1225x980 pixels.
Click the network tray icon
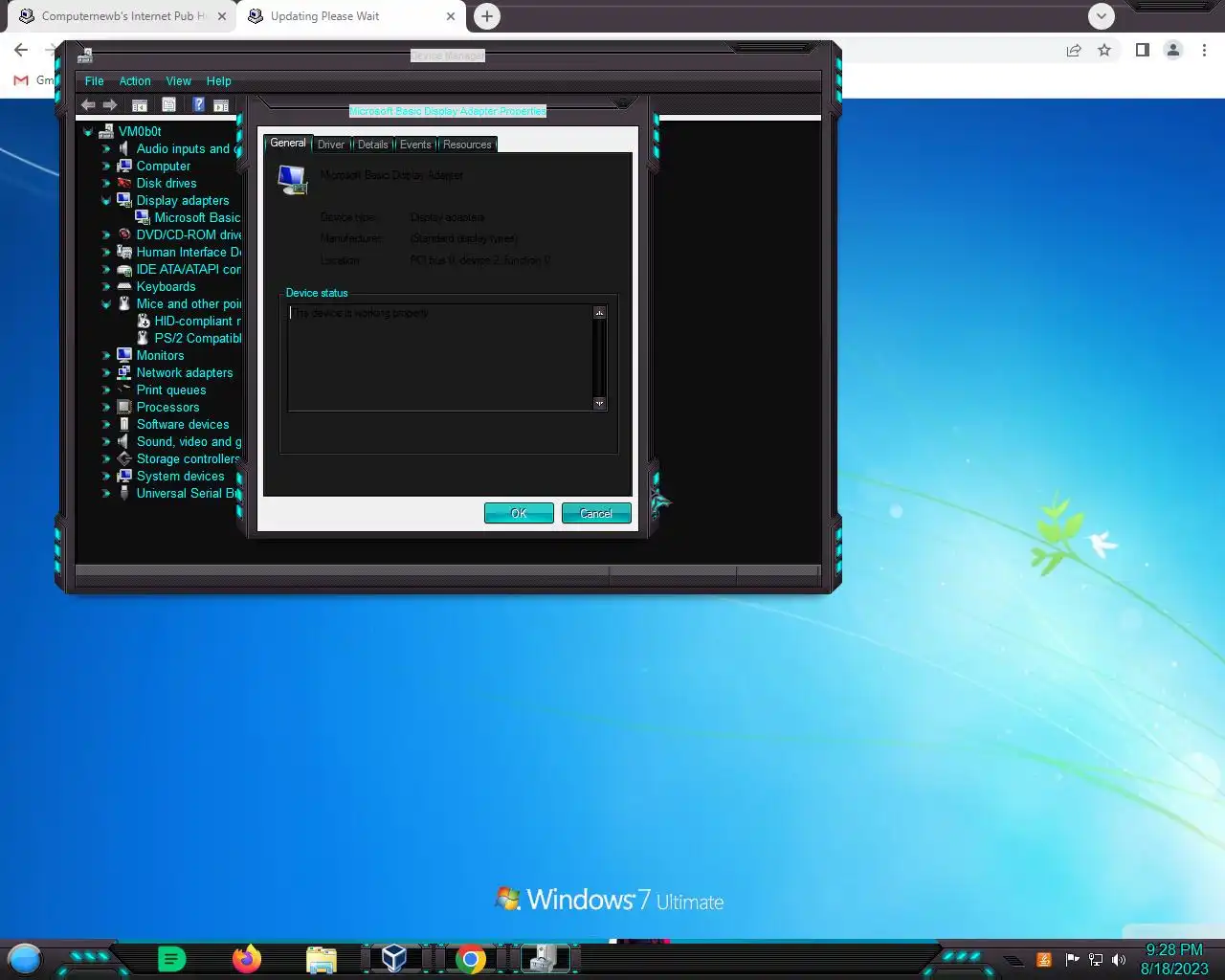[x=1096, y=959]
